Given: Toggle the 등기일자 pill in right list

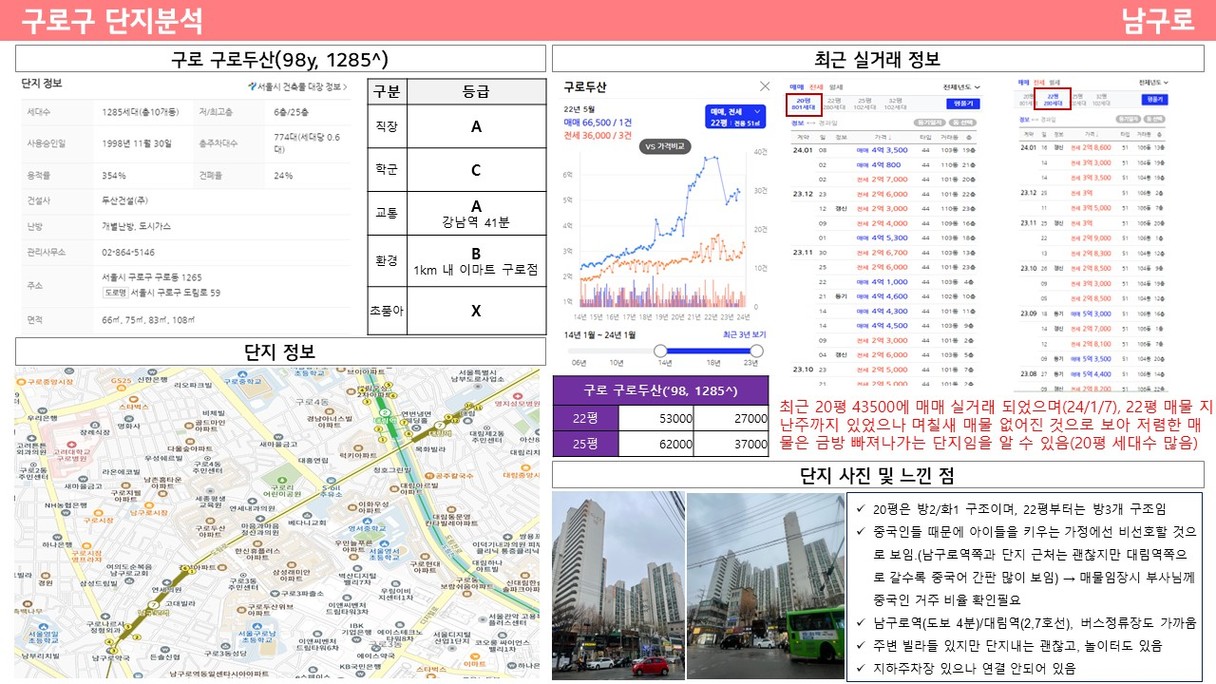Looking at the screenshot, I should (1128, 119).
